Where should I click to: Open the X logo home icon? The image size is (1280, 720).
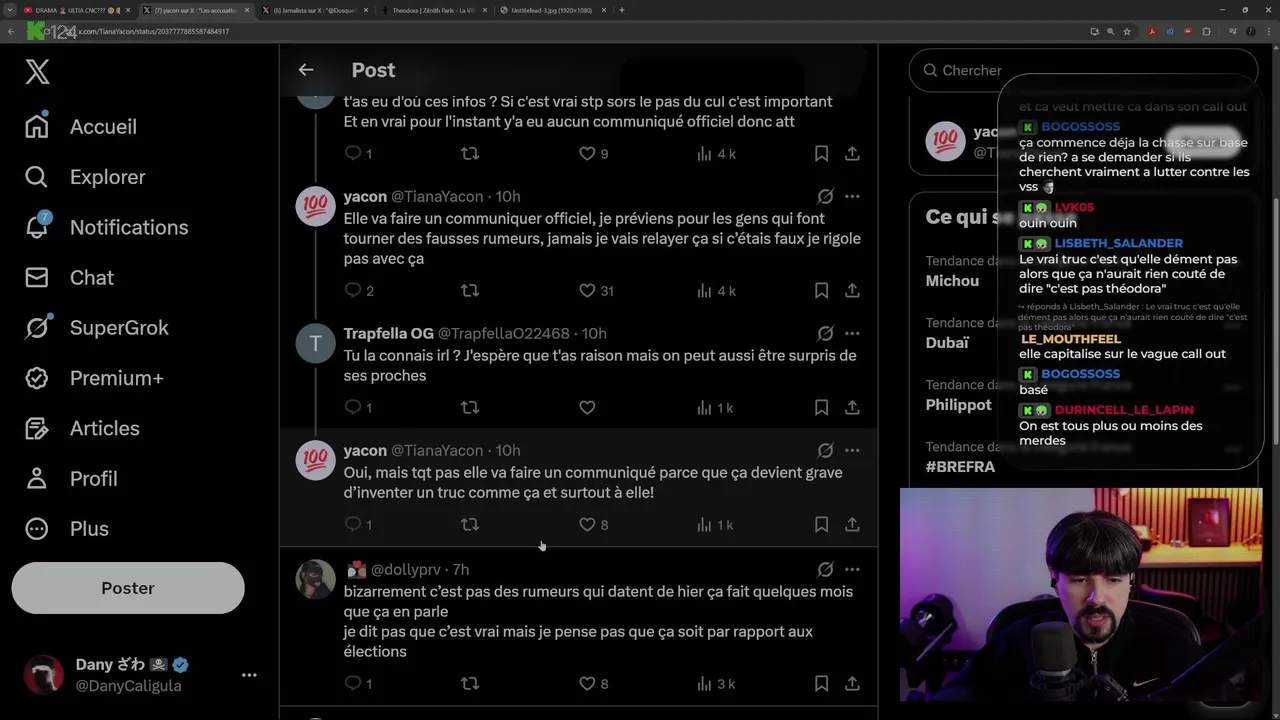[x=37, y=72]
